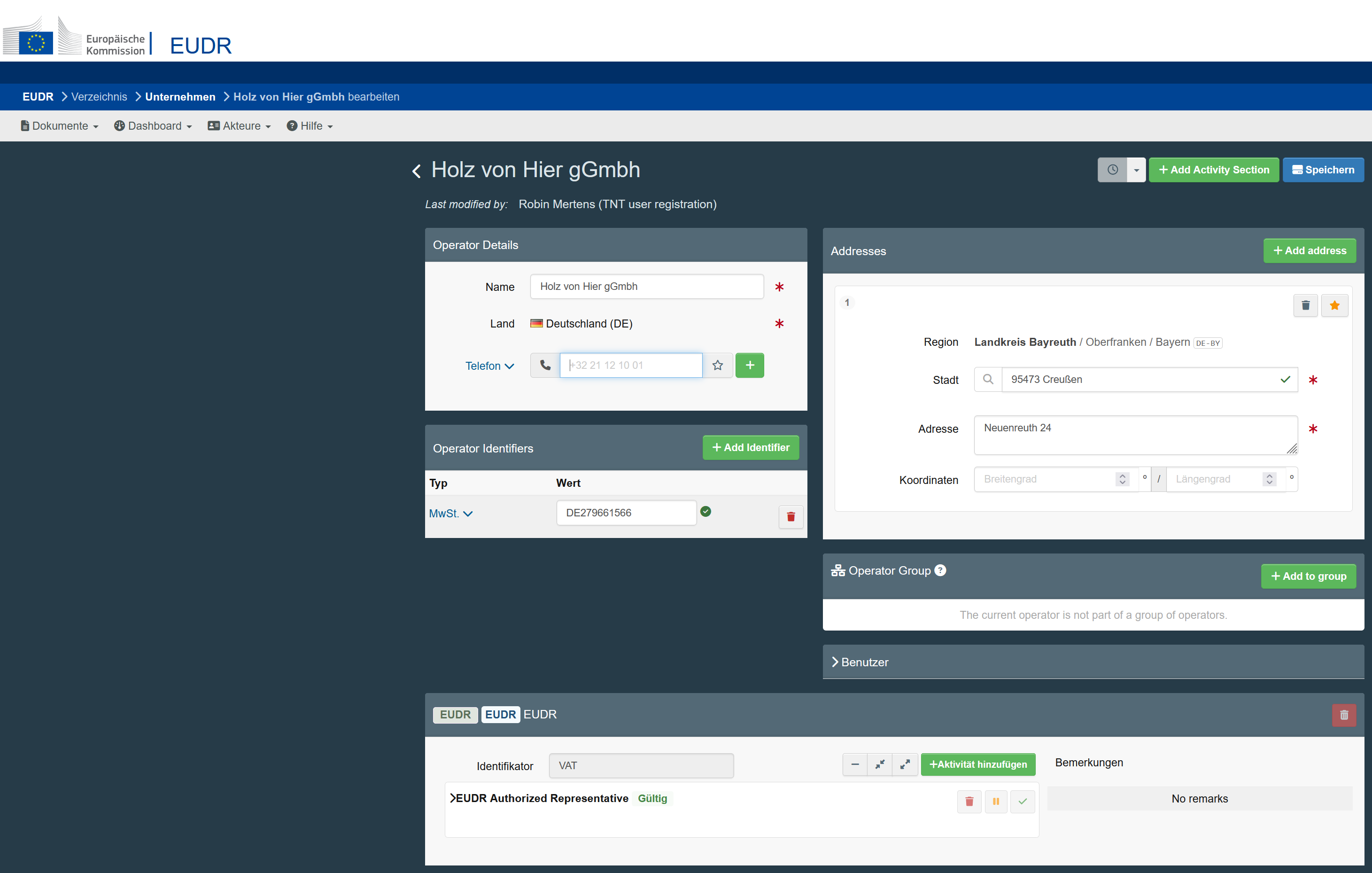This screenshot has width=1372, height=873.
Task: Click the green checkmark in Stadt field
Action: pos(1286,380)
